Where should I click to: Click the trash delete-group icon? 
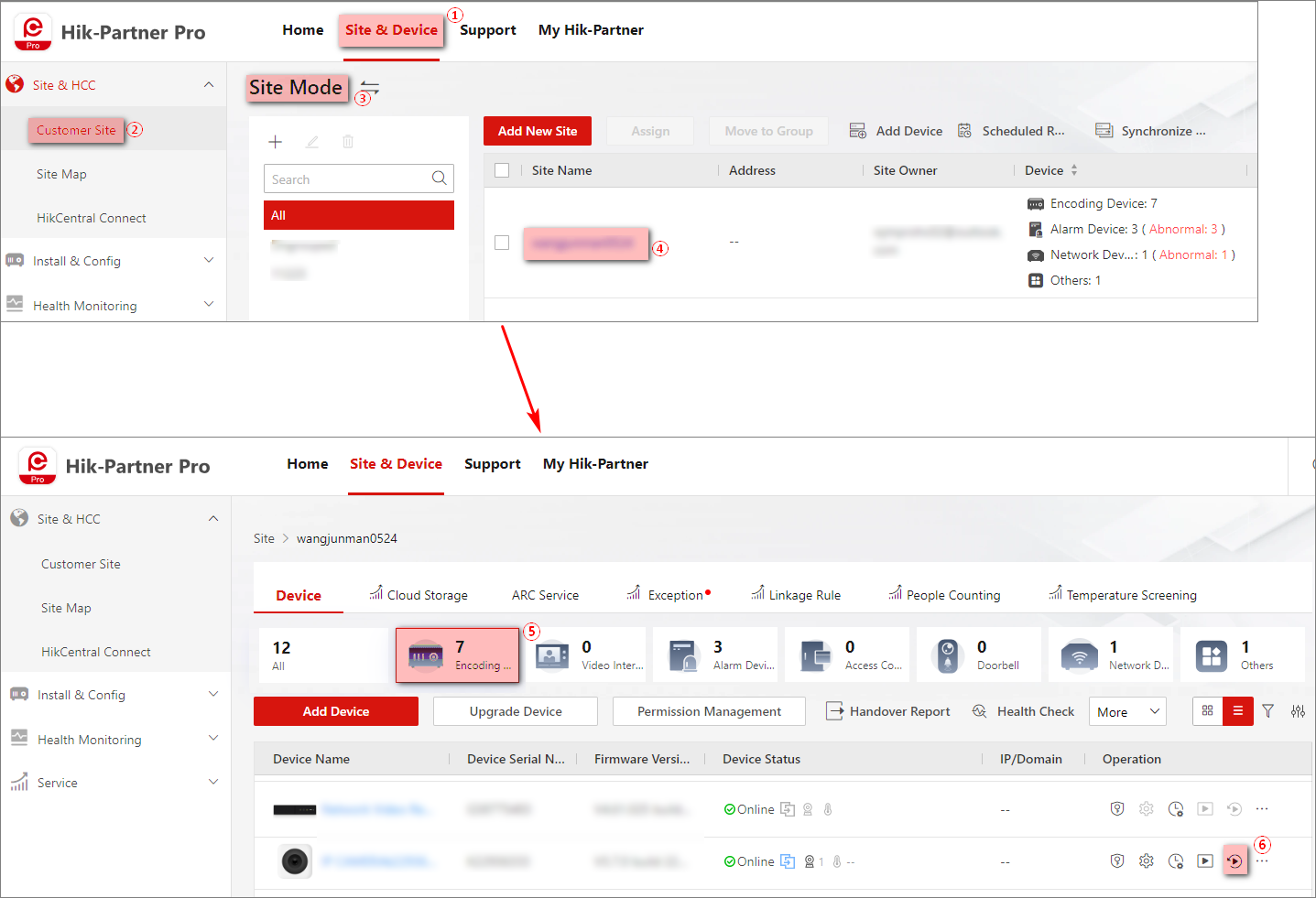[348, 142]
